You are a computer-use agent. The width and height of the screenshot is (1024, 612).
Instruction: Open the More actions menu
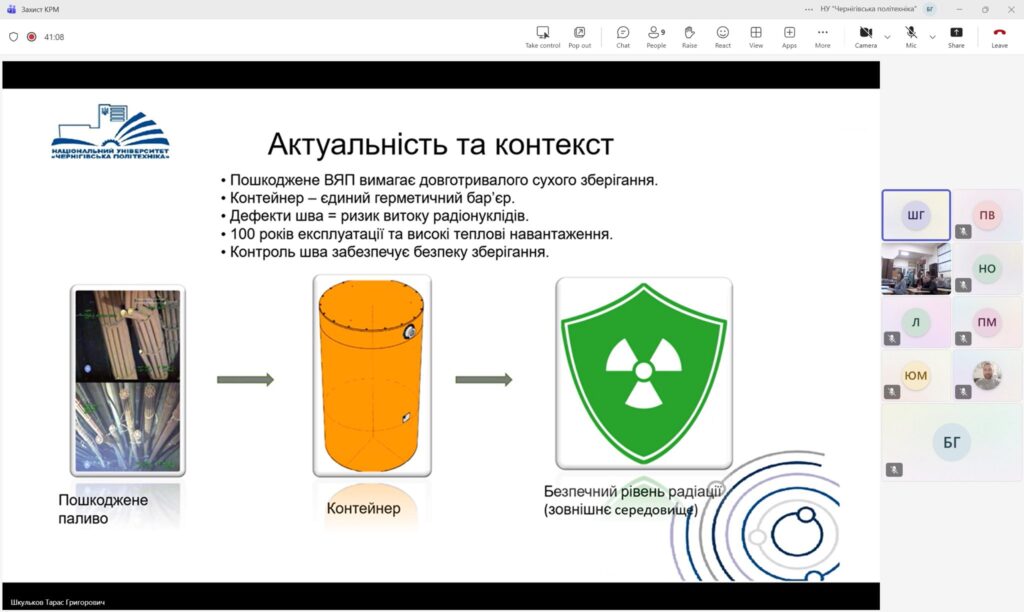point(822,36)
